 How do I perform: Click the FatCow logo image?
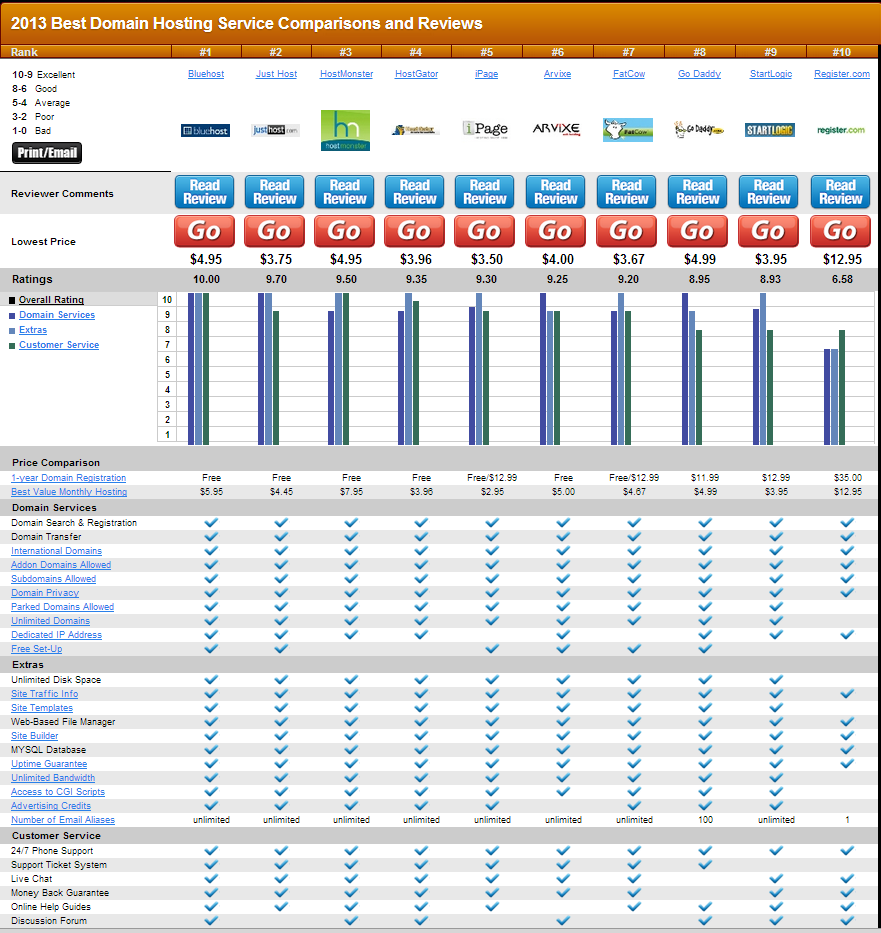pyautogui.click(x=628, y=130)
